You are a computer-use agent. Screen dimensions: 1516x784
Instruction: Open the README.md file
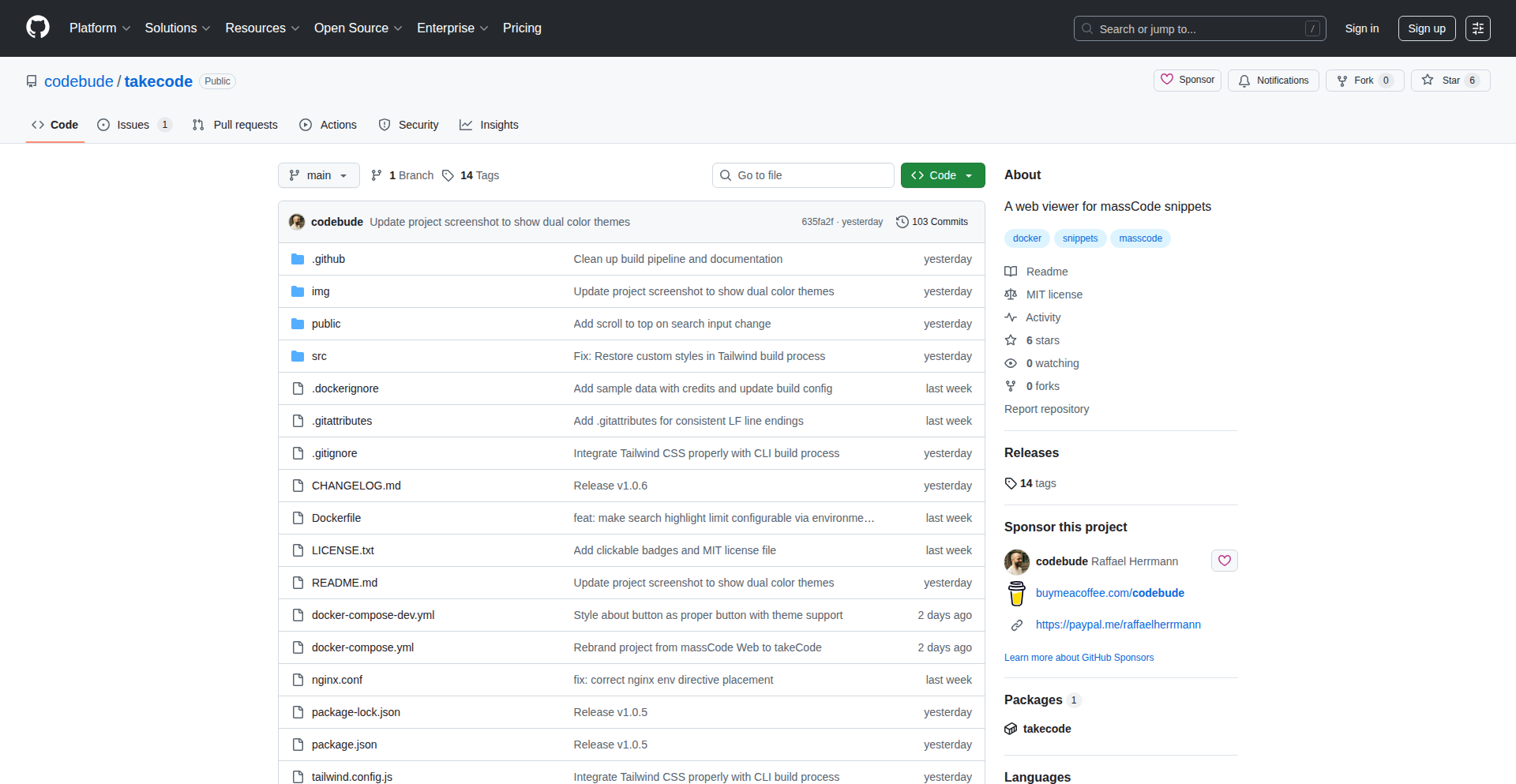pos(344,583)
